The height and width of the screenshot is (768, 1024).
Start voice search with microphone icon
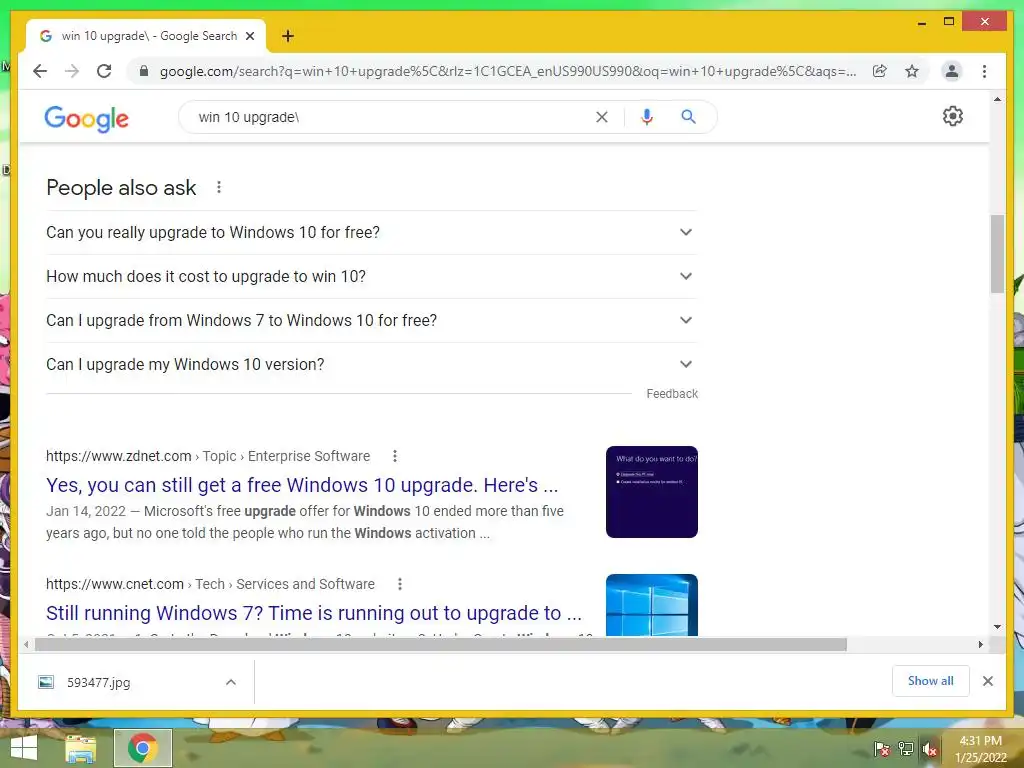pos(647,117)
